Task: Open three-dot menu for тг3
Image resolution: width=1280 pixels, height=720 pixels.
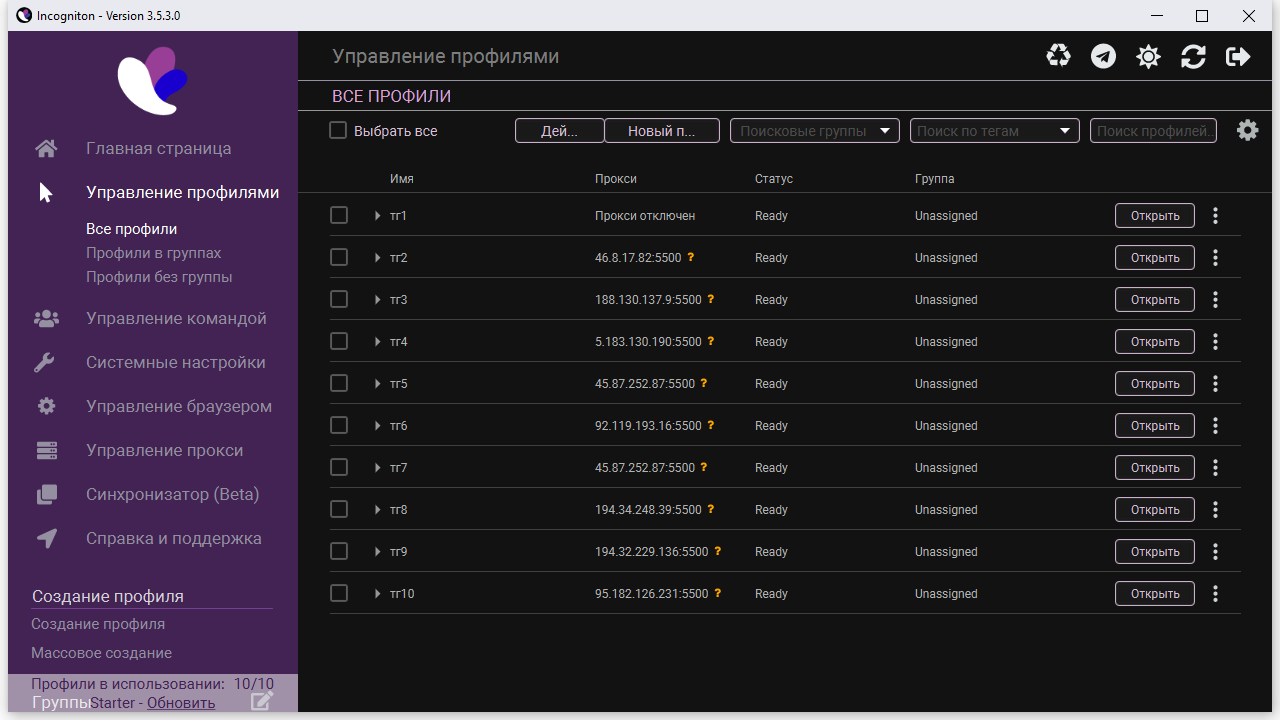Action: [x=1215, y=299]
